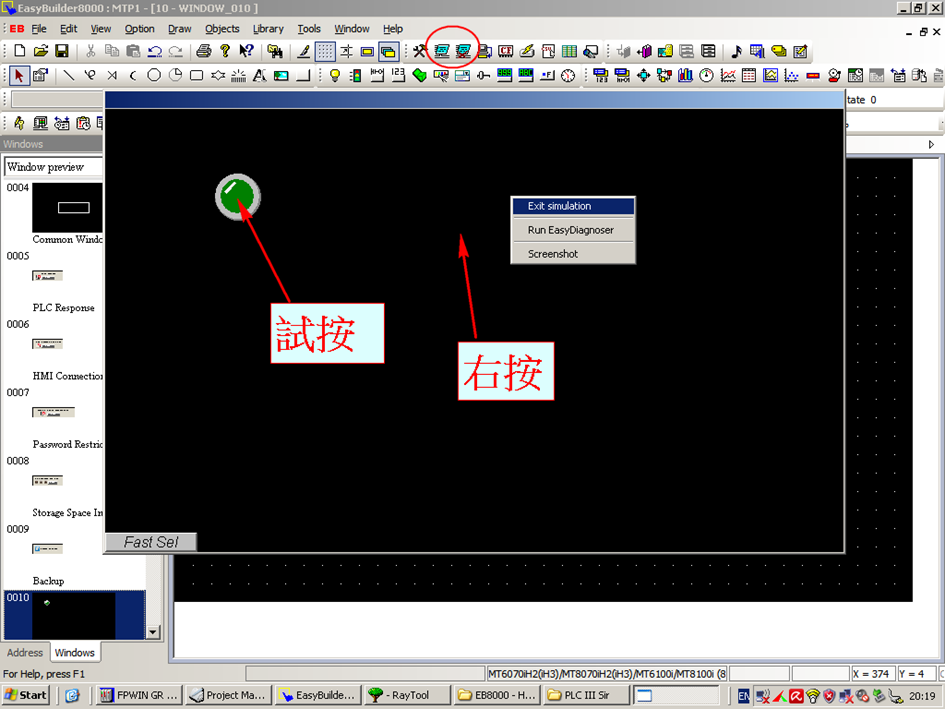
Task: Select the Meter Display gauge object icon
Action: (706, 74)
